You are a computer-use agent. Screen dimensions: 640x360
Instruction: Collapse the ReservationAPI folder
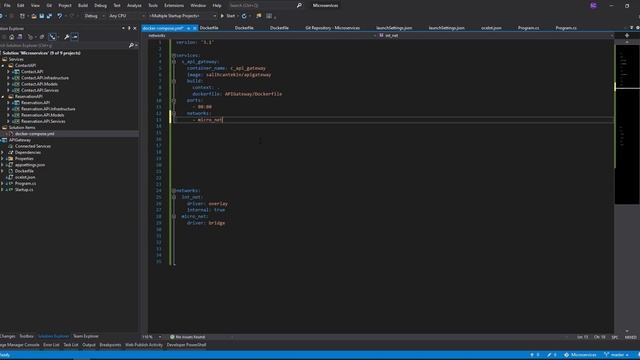(3, 96)
